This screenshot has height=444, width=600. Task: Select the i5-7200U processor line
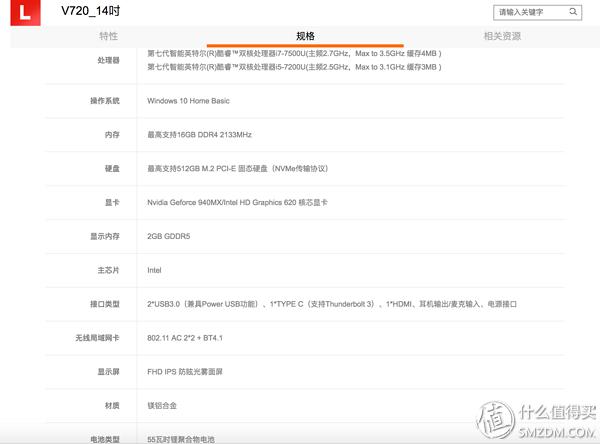pos(294,67)
